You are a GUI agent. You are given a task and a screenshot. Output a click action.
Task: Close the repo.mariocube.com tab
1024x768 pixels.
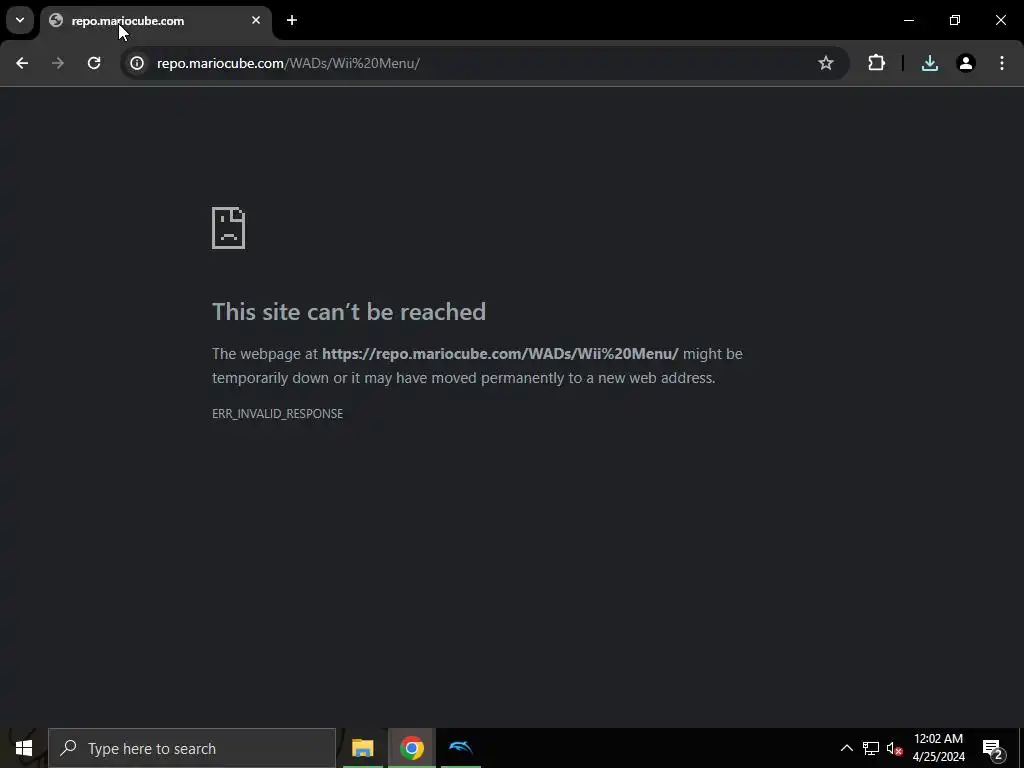[256, 20]
